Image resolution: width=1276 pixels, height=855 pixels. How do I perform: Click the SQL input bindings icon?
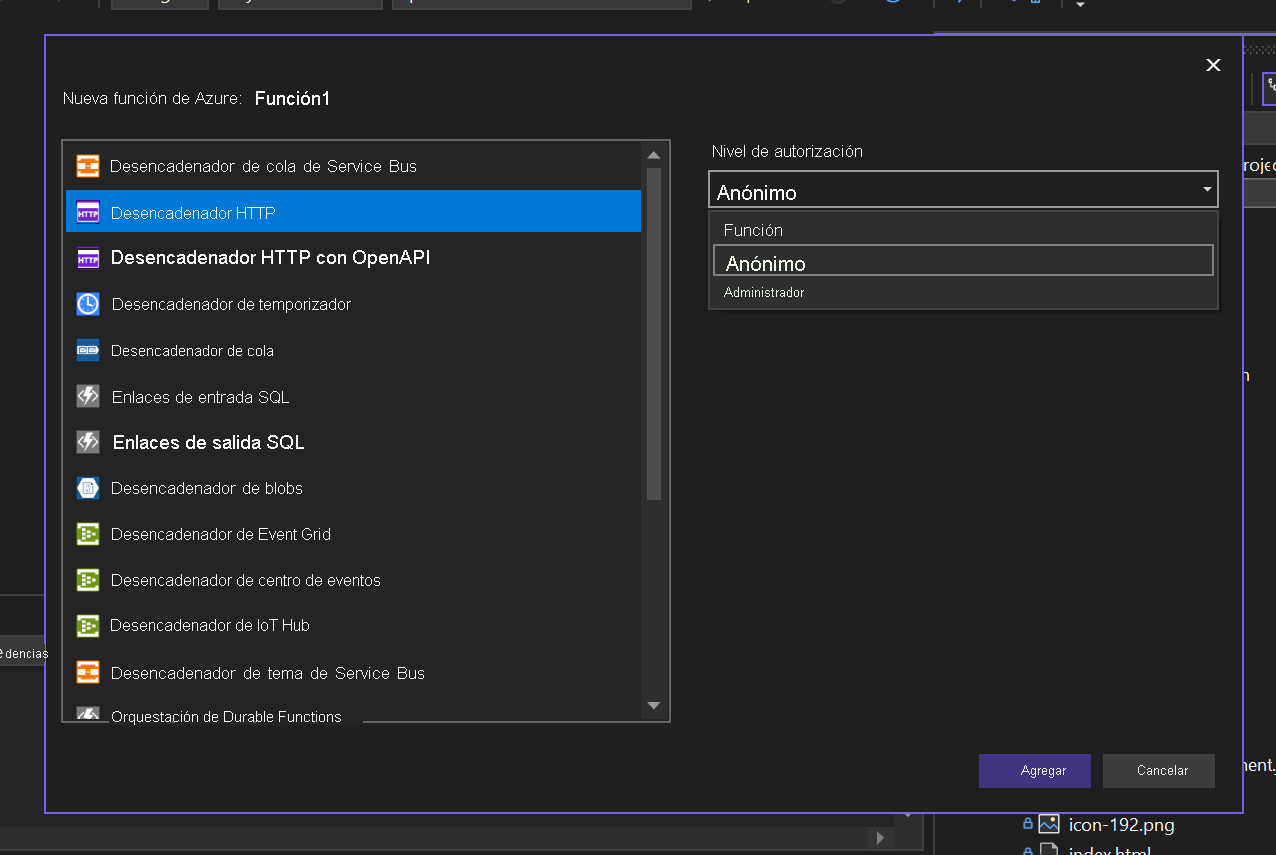[x=88, y=397]
